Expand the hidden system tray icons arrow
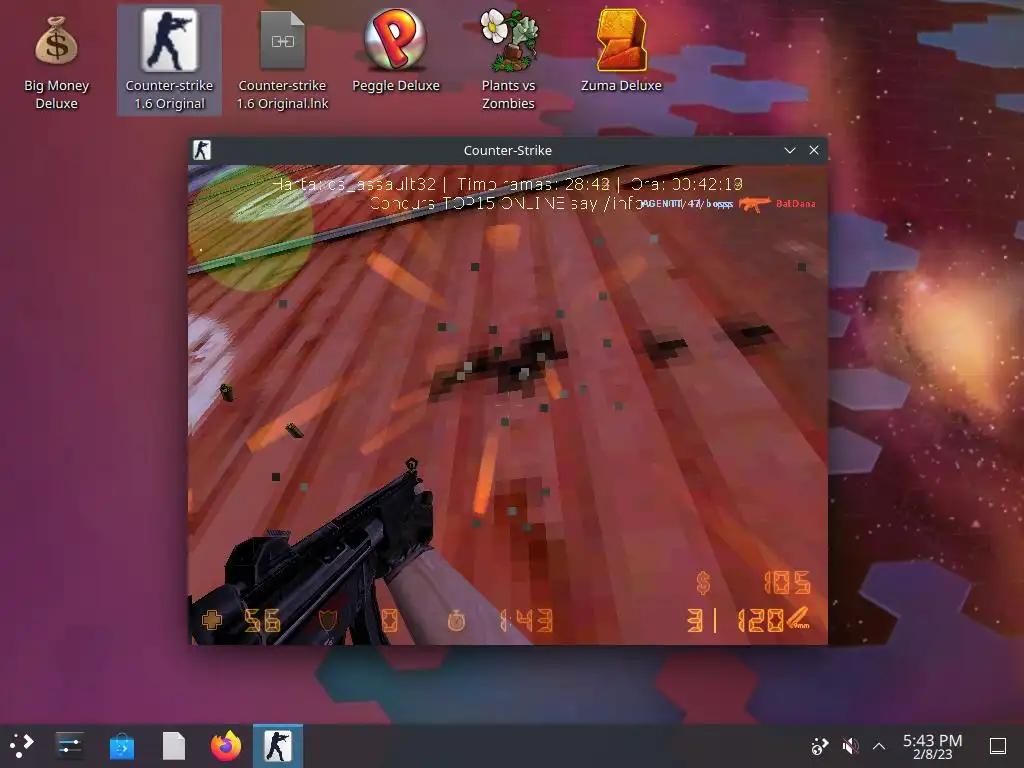Viewport: 1024px width, 768px height. (x=879, y=746)
